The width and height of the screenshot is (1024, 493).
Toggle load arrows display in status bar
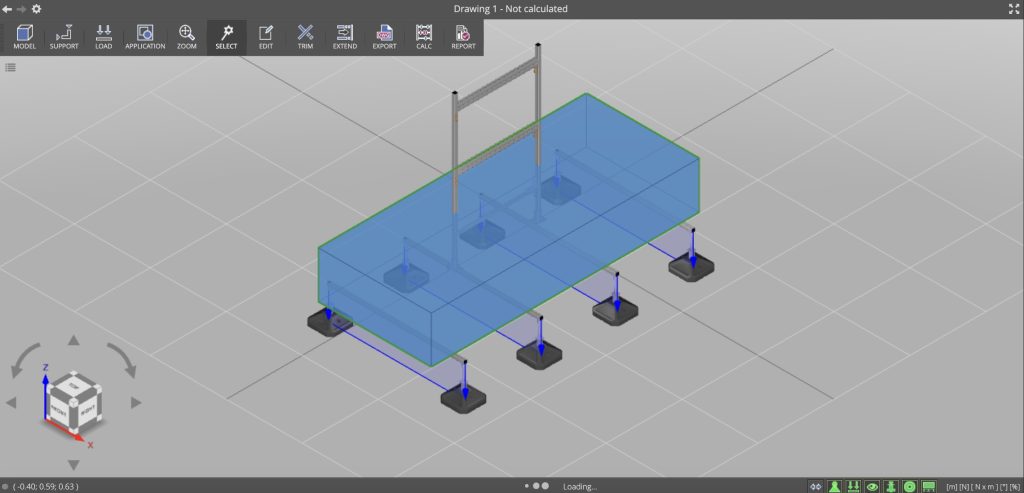tap(853, 486)
